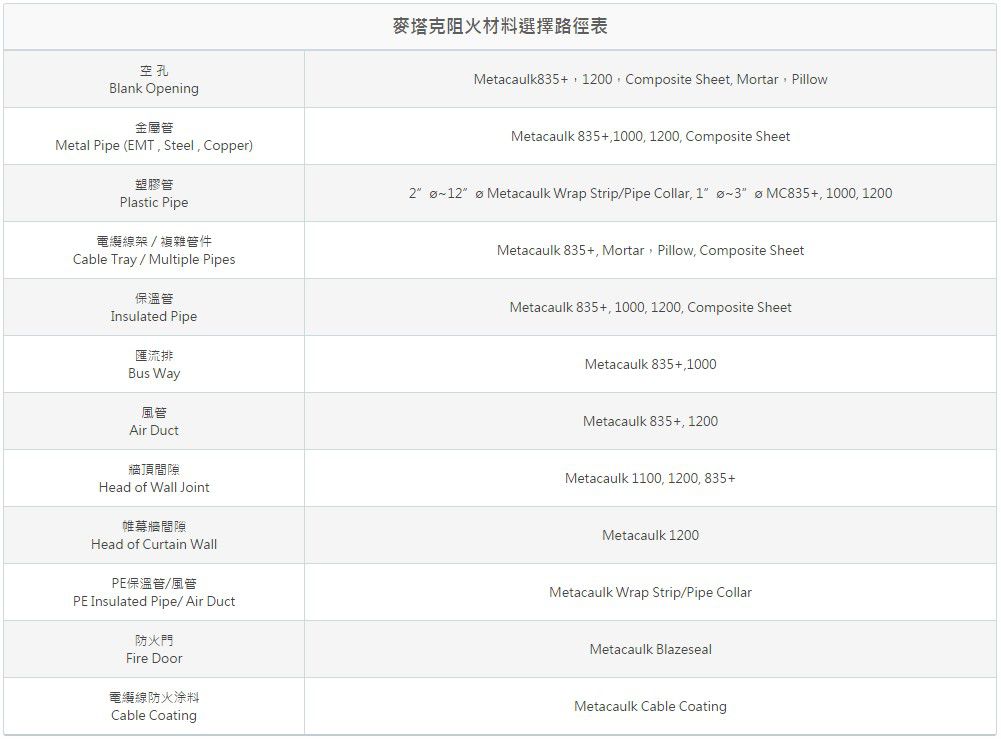
Task: Click Metacaulk 835+, 1000, 1200, Composite Sheet for Insulated Pipe
Action: (651, 307)
